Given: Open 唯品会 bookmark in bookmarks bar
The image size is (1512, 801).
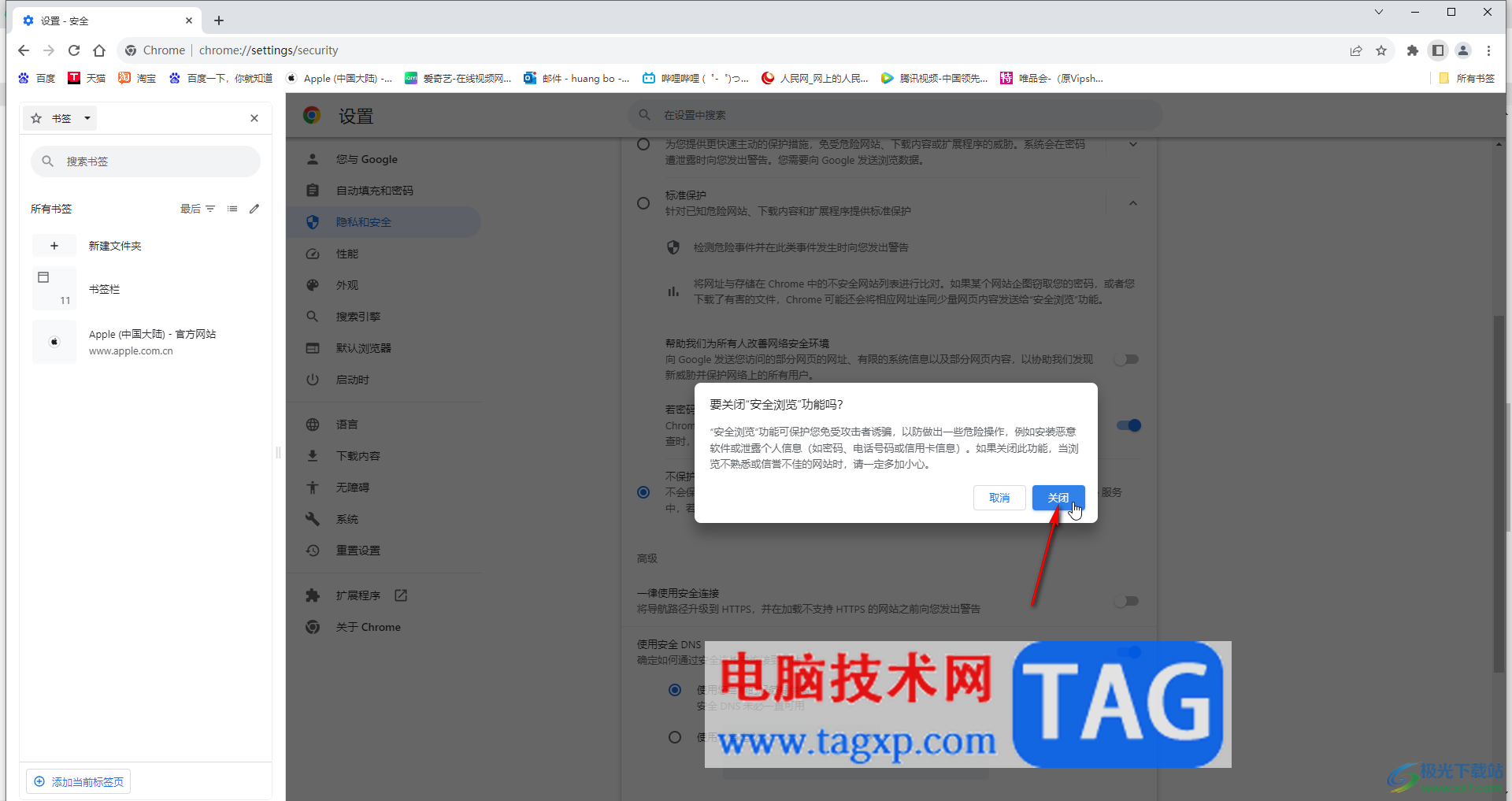Looking at the screenshot, I should coord(1052,78).
